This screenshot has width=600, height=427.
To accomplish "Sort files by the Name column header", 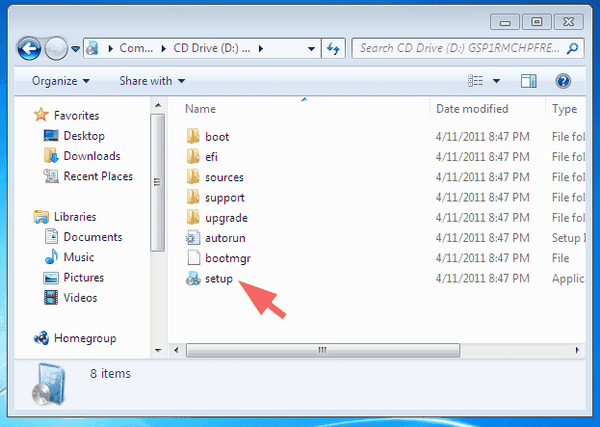I will pos(201,109).
